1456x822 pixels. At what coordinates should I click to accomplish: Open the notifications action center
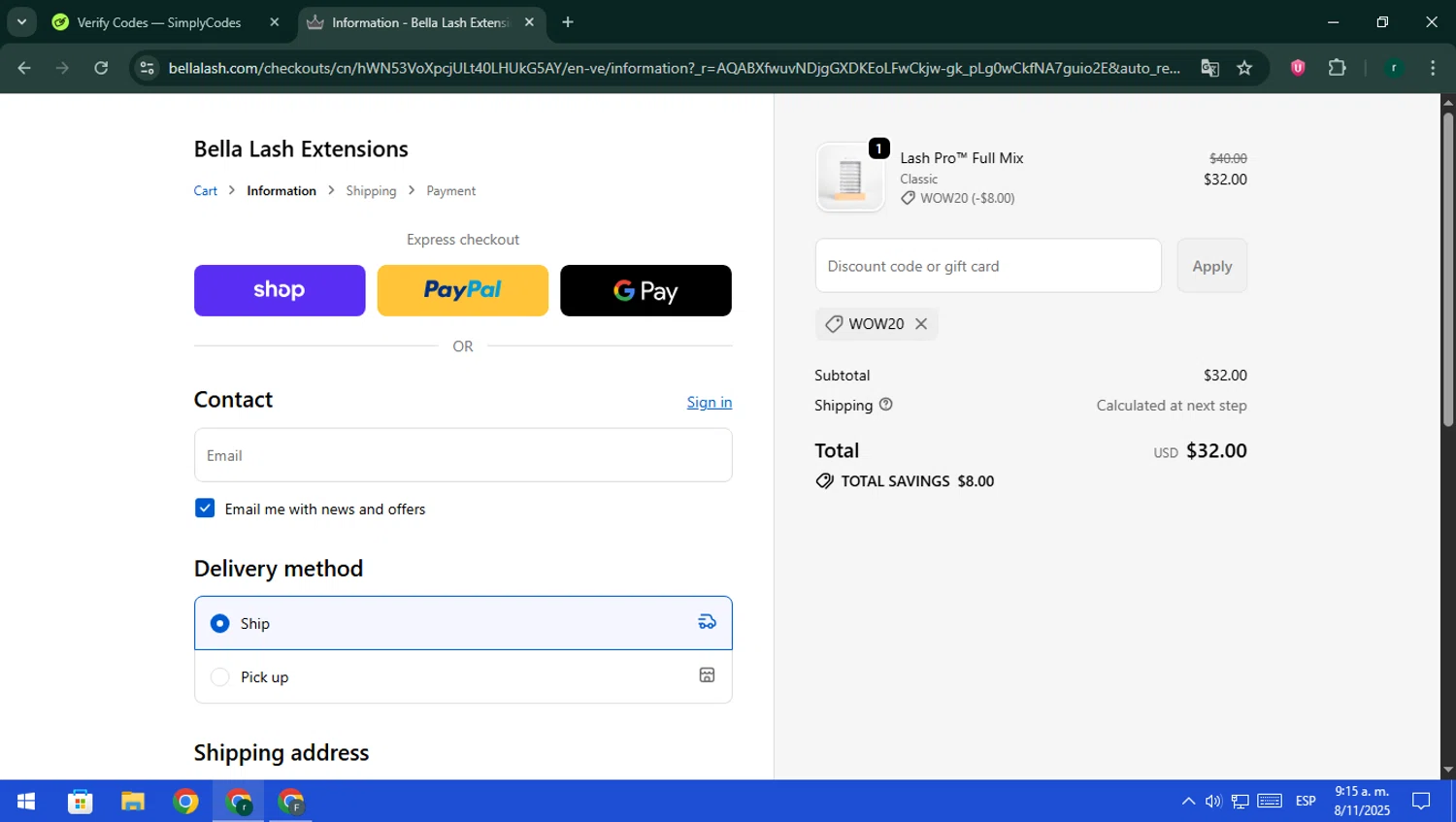[x=1421, y=802]
